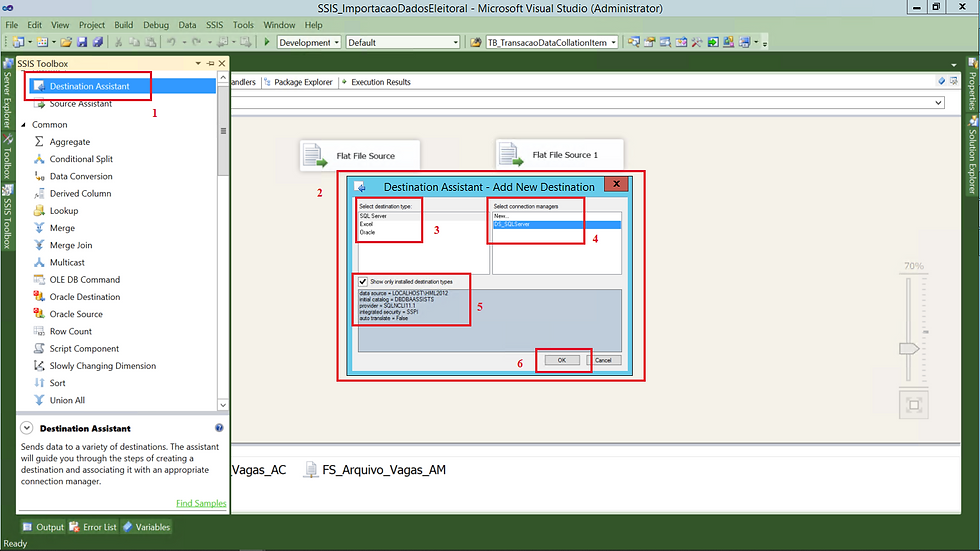The height and width of the screenshot is (551, 980).
Task: Open the TB_TransacaoDataCollationItem find dropdown
Action: point(614,42)
